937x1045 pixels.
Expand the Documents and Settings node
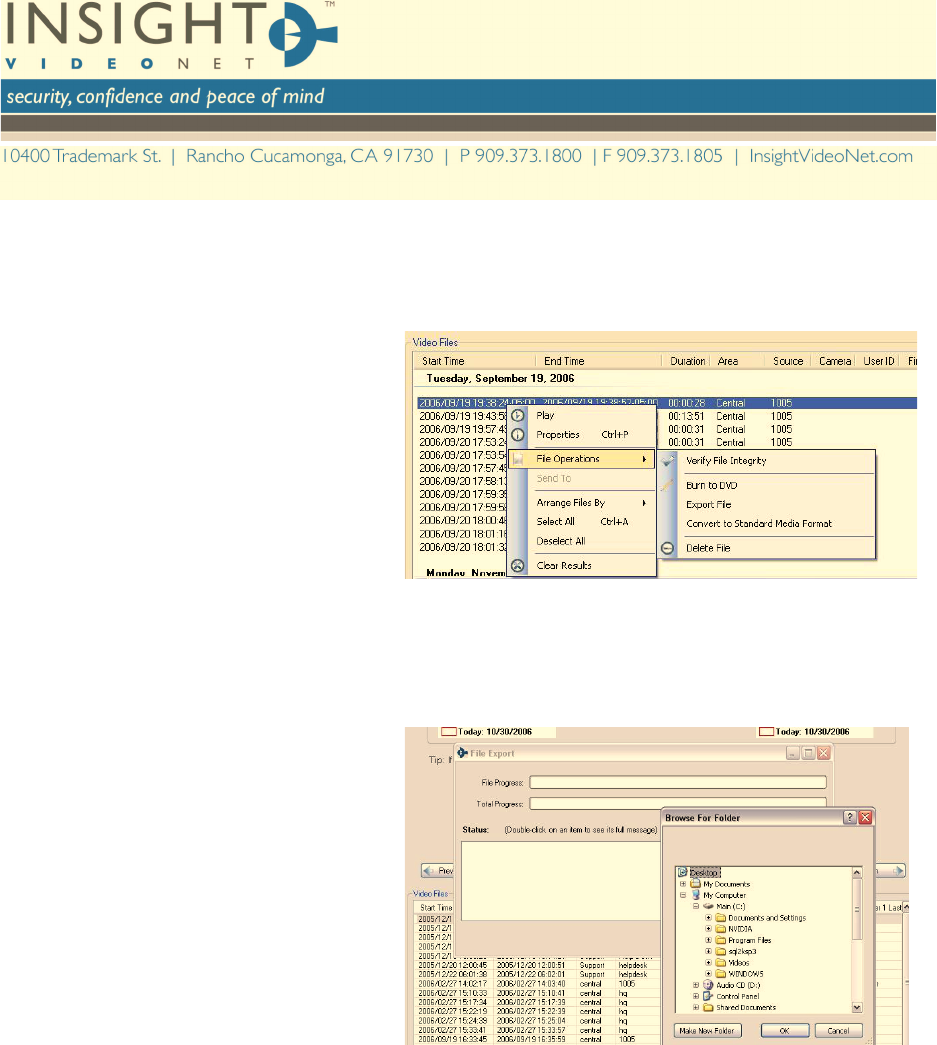tap(708, 918)
